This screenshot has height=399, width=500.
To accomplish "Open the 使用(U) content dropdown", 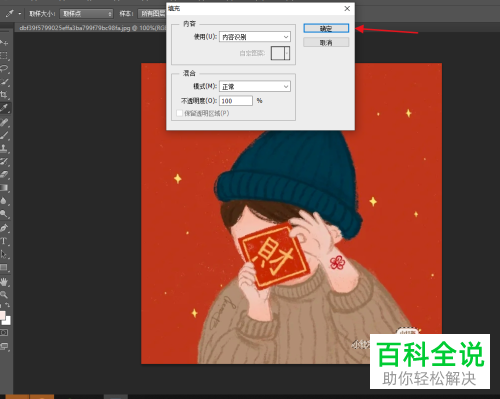I will coord(255,37).
